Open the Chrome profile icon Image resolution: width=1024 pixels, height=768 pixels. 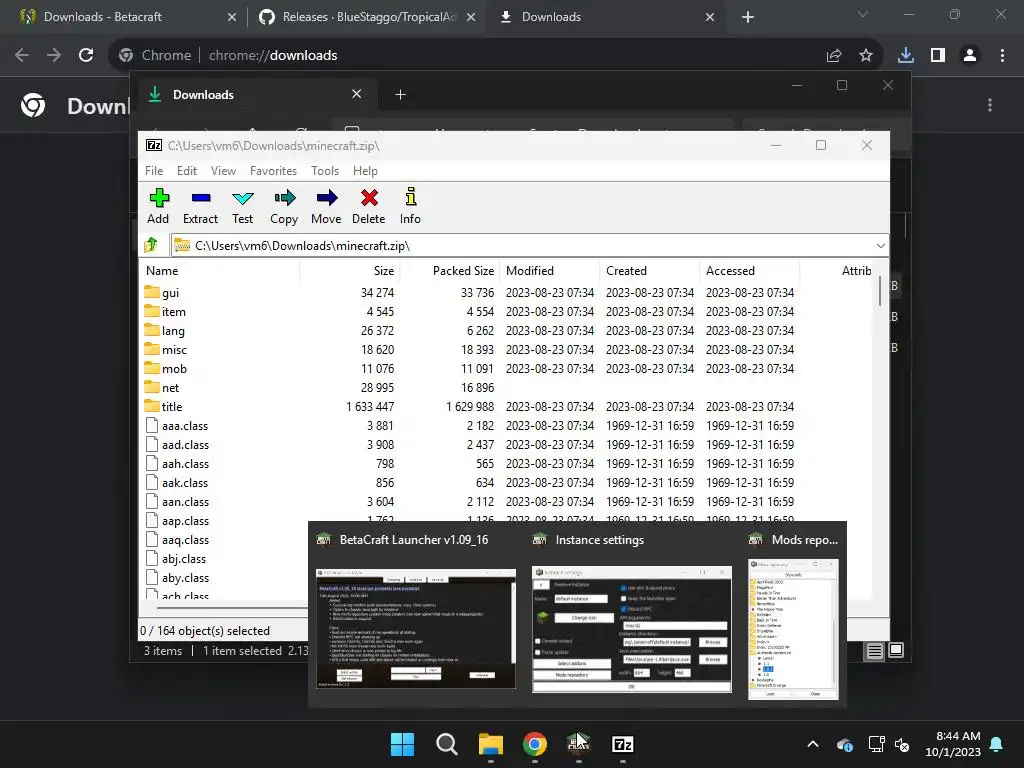click(x=970, y=56)
